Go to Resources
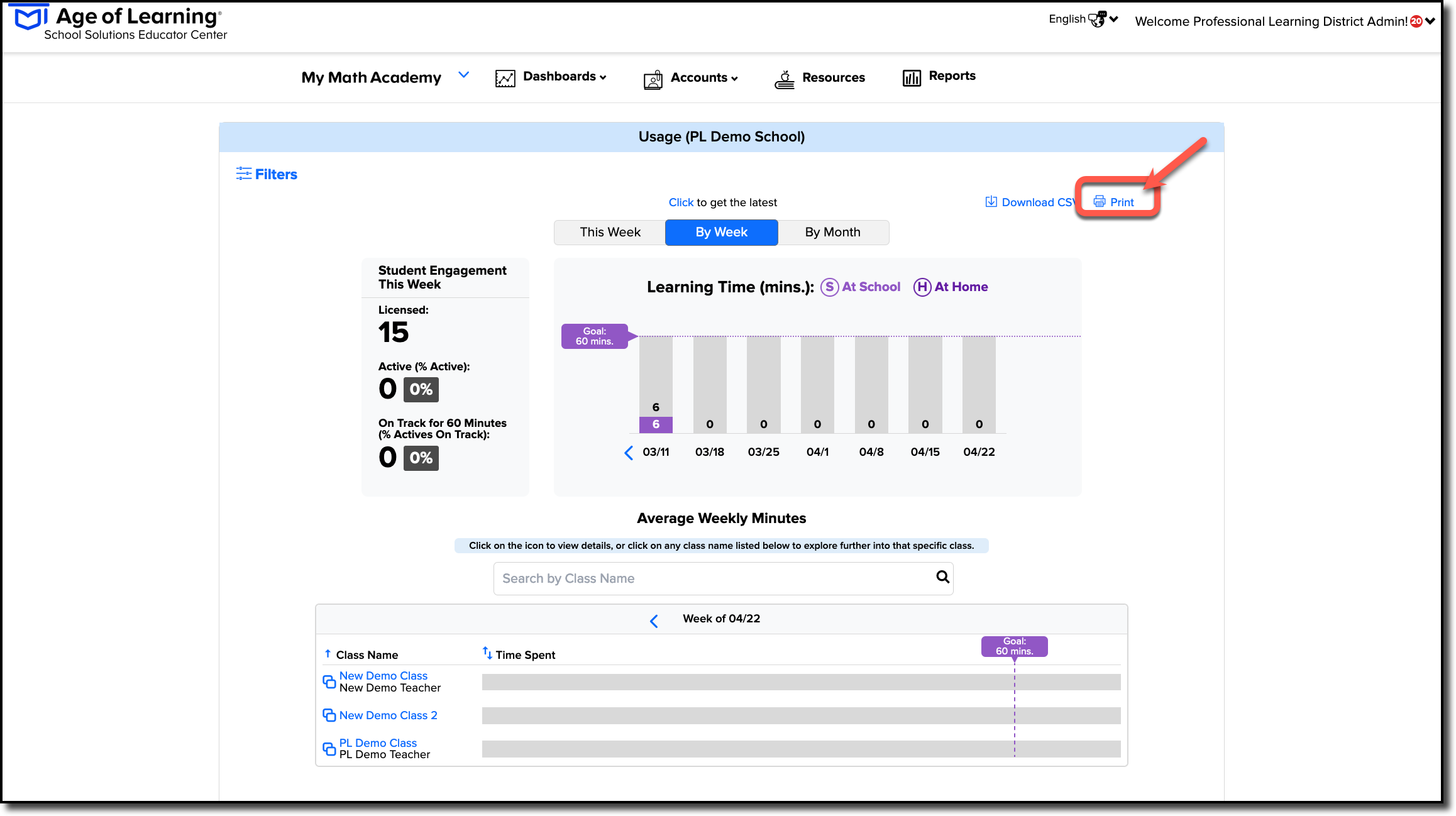This screenshot has width=1456, height=816. coord(834,77)
